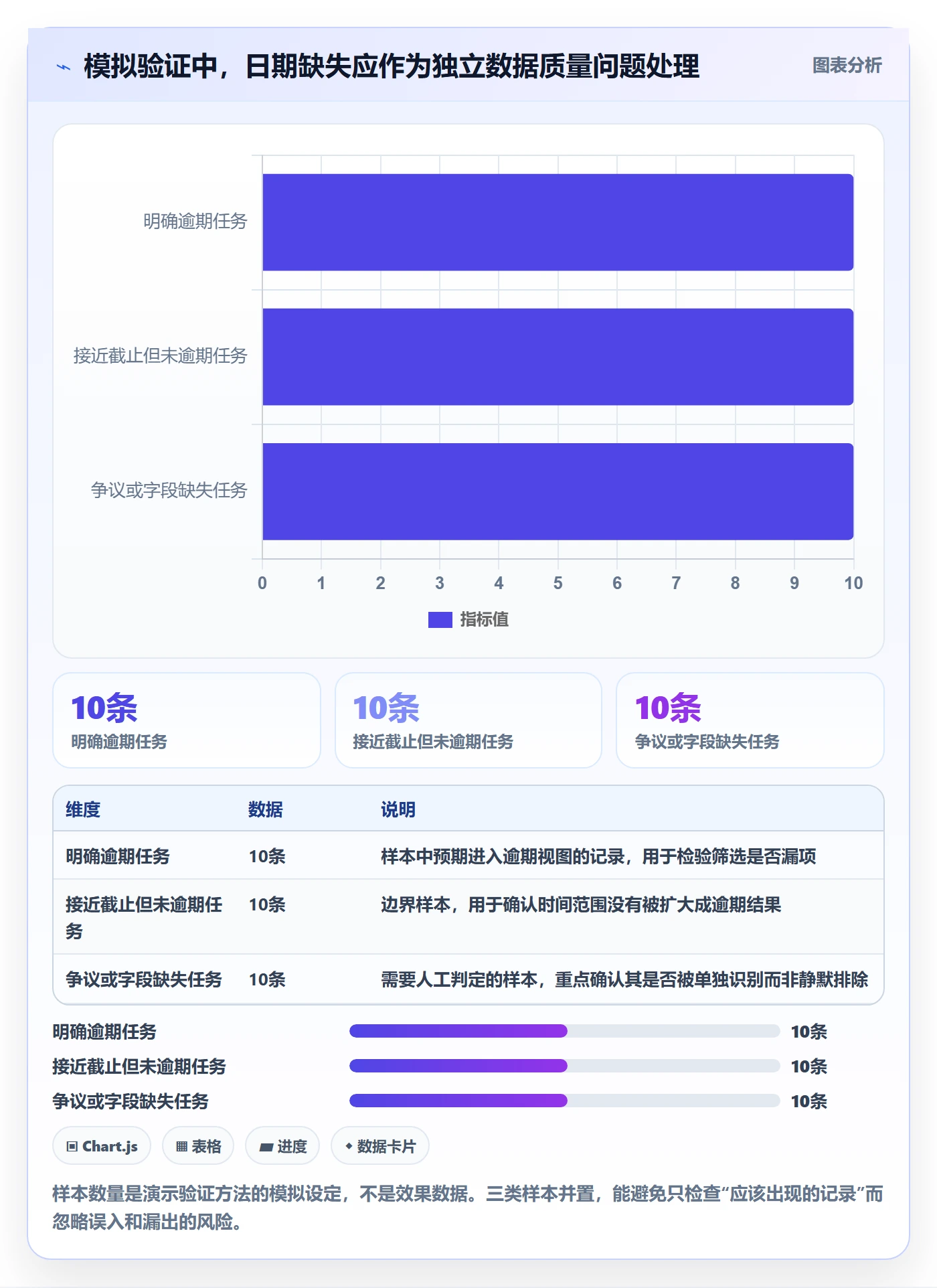Click the 表格 tag chip
Screen dimensions: 937x1288
198,1146
